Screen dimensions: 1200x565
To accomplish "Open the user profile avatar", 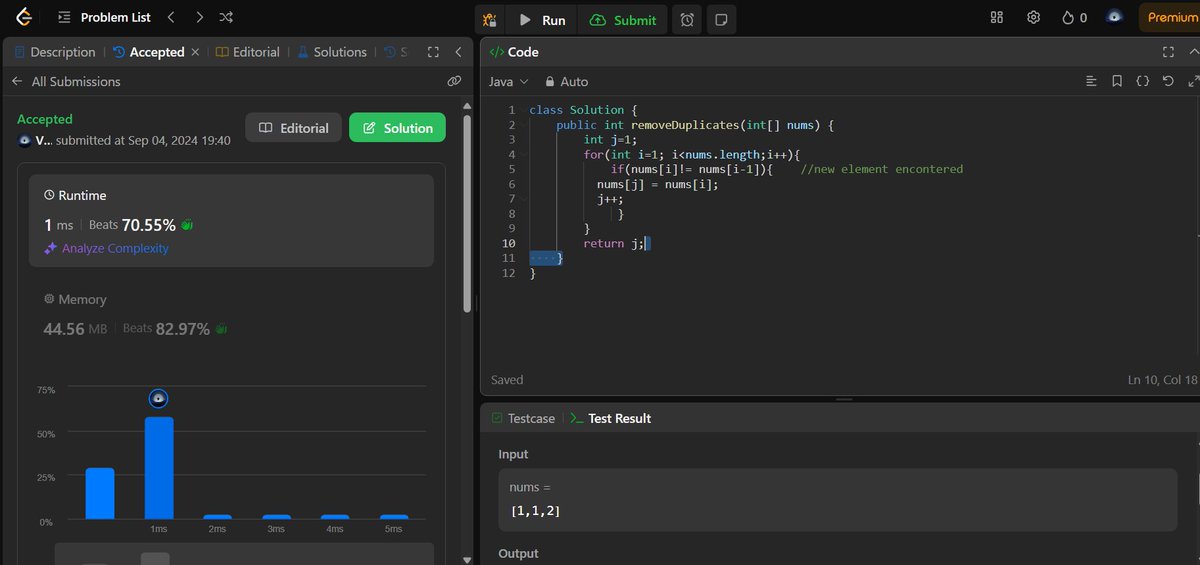I will 1115,18.
